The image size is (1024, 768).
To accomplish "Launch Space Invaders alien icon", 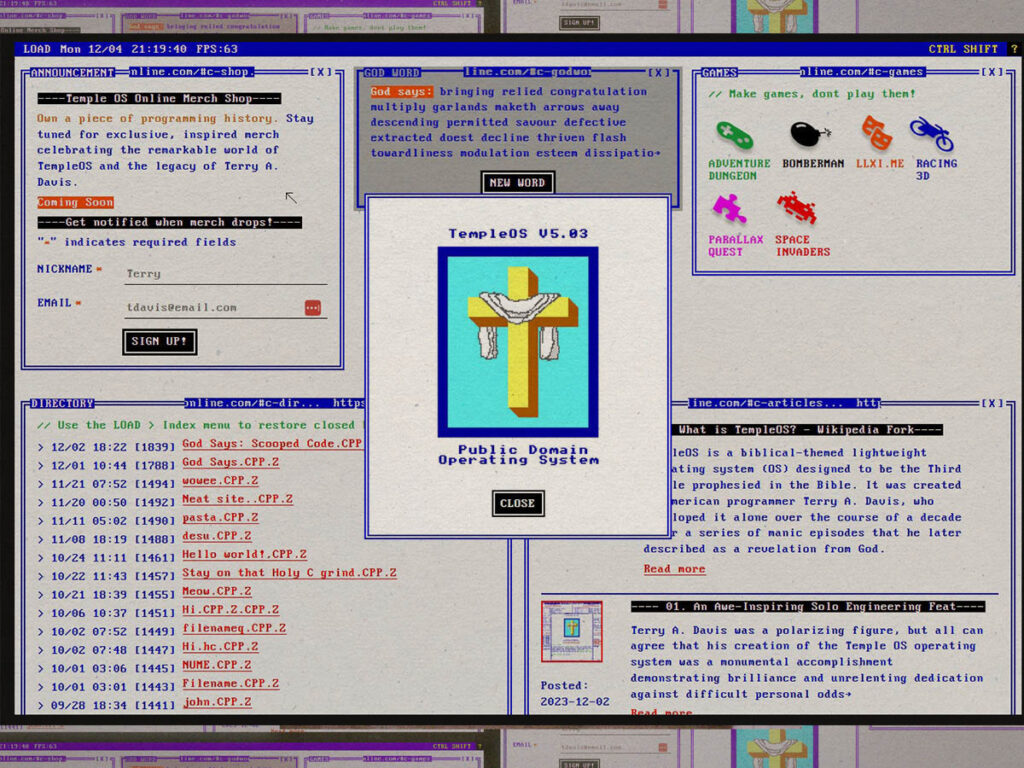I will pos(797,208).
